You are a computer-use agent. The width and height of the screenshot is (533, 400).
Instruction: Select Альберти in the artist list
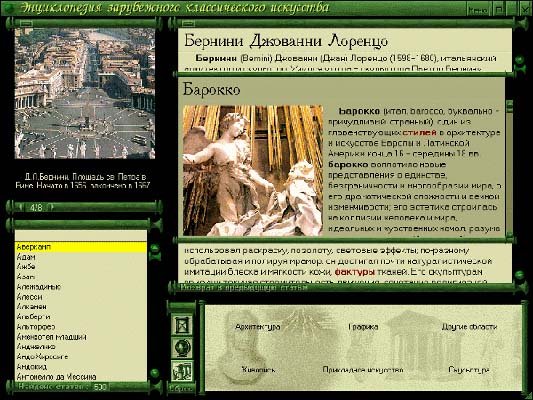point(81,317)
